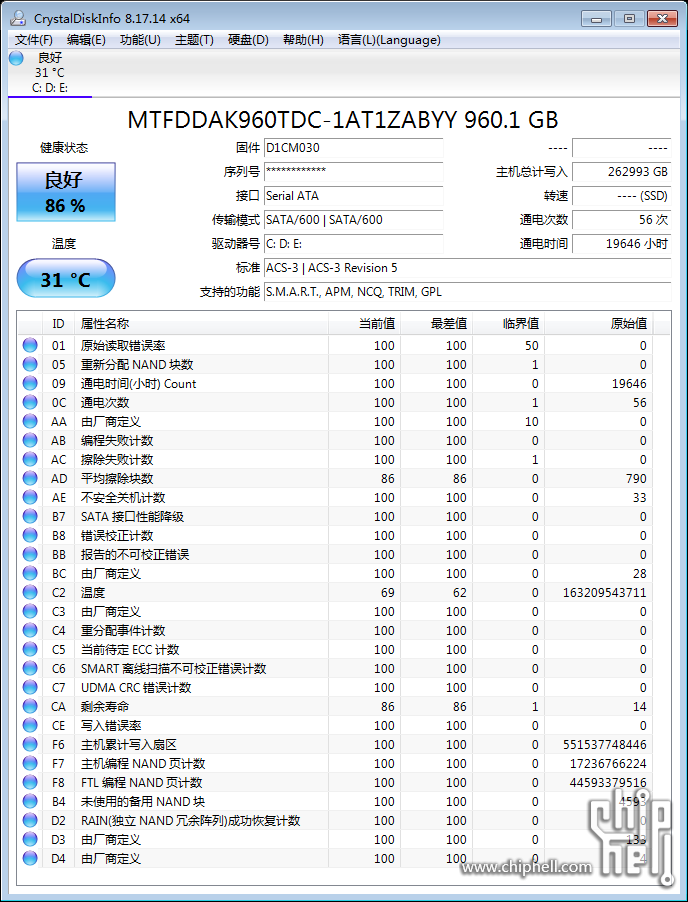Image resolution: width=688 pixels, height=902 pixels.
Task: Click status orb of row AB 编程失败计数
Action: [x=30, y=441]
